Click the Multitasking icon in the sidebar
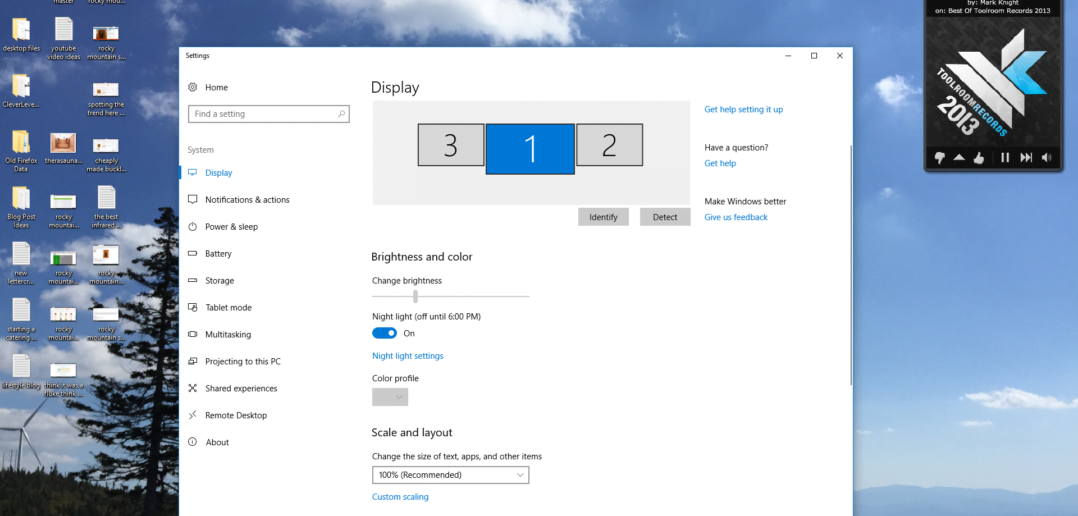The image size is (1078, 516). pyautogui.click(x=192, y=335)
